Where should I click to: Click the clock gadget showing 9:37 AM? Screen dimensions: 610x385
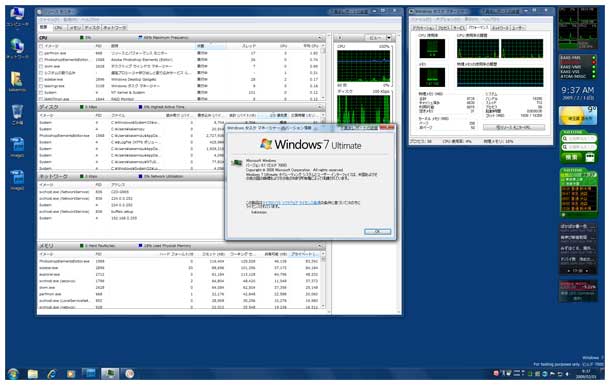[x=578, y=93]
